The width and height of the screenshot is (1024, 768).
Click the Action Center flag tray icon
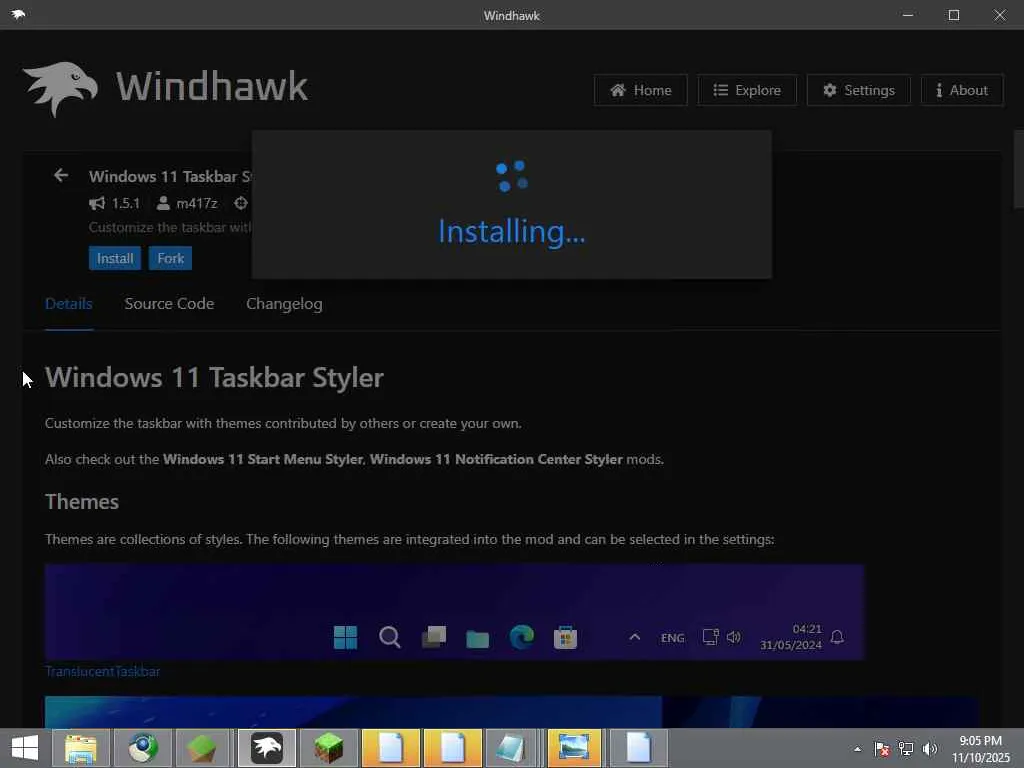click(881, 748)
